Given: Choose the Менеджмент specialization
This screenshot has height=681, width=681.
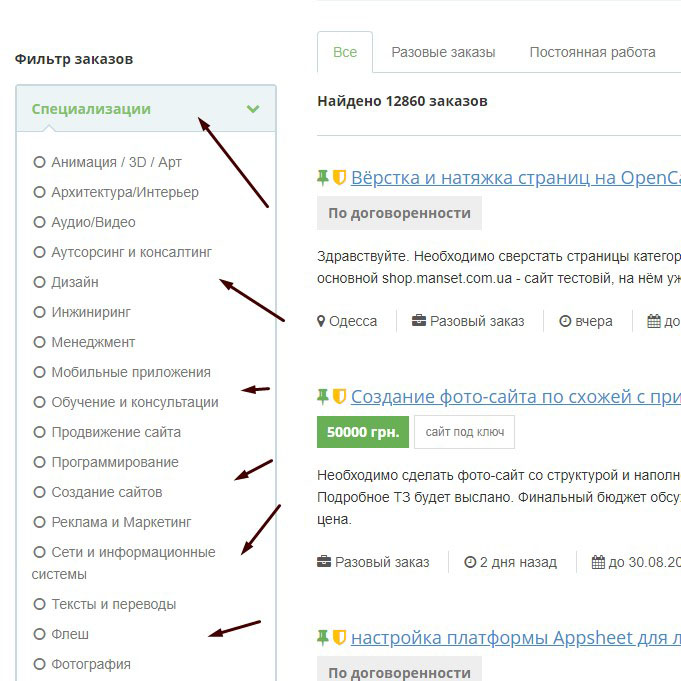Looking at the screenshot, I should [40, 342].
